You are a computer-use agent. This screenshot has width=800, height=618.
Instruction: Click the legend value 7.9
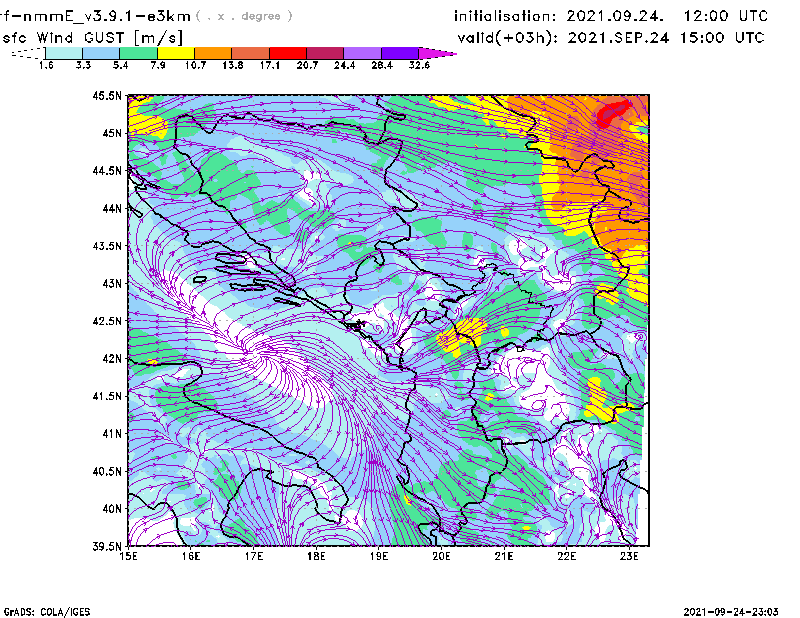[x=158, y=65]
